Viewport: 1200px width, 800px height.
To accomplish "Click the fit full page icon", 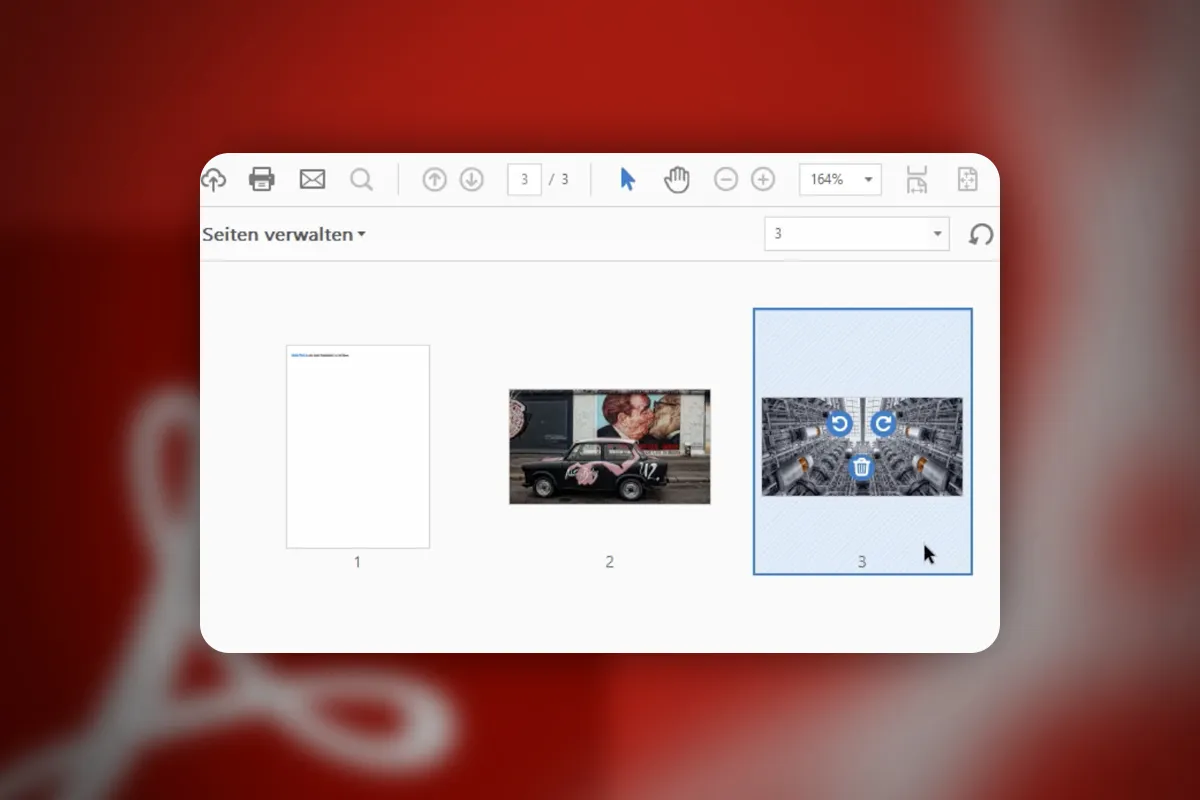I will (966, 179).
